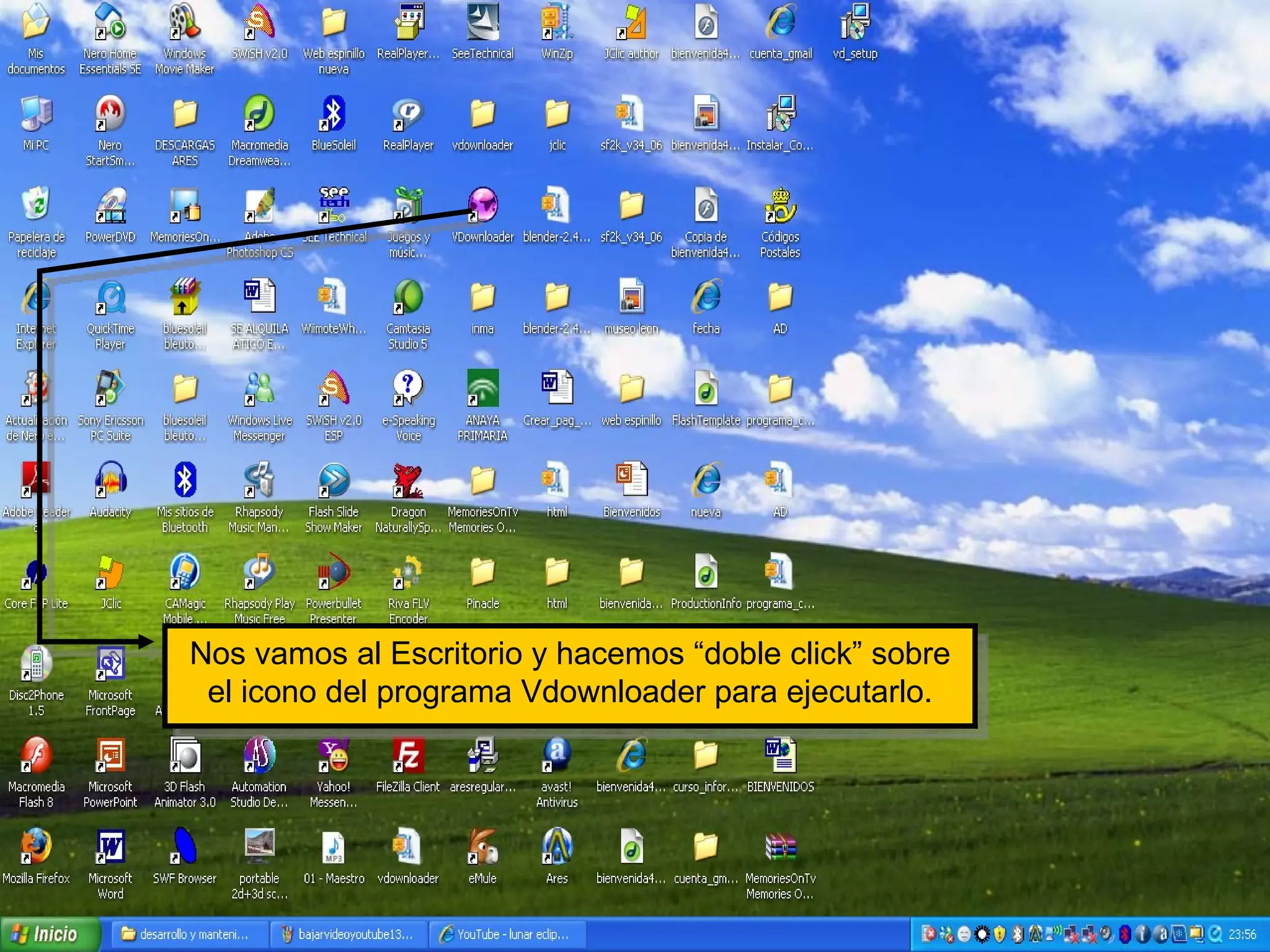This screenshot has width=1270, height=952.
Task: Open Flash Slide Show Maker icon
Action: coord(334,480)
